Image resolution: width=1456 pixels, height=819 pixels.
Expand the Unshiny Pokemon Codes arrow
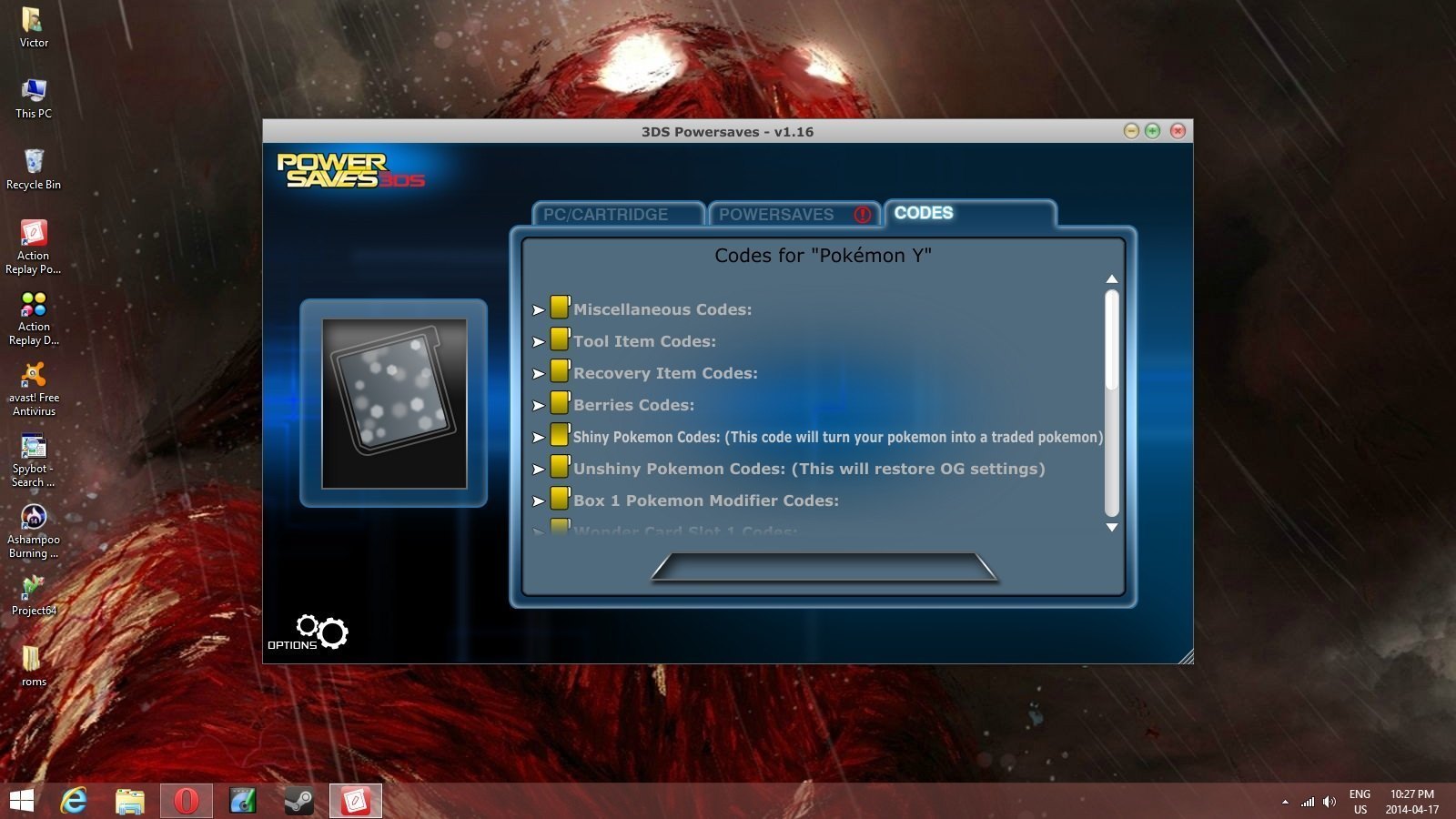point(539,470)
